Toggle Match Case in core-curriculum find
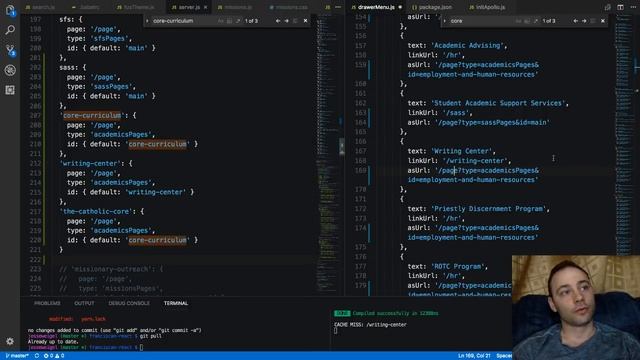Image resolution: width=640 pixels, height=360 pixels. click(x=220, y=21)
